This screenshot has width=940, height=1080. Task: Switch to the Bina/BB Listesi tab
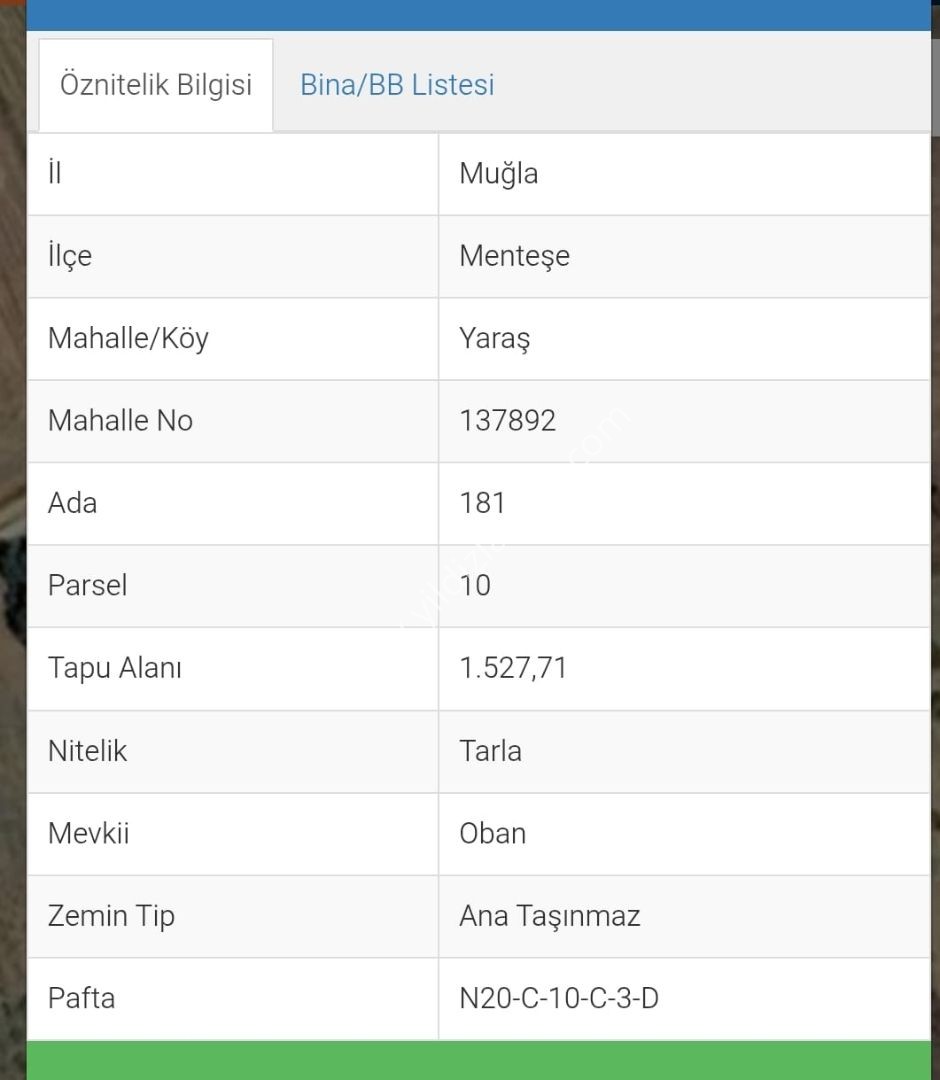pyautogui.click(x=397, y=85)
